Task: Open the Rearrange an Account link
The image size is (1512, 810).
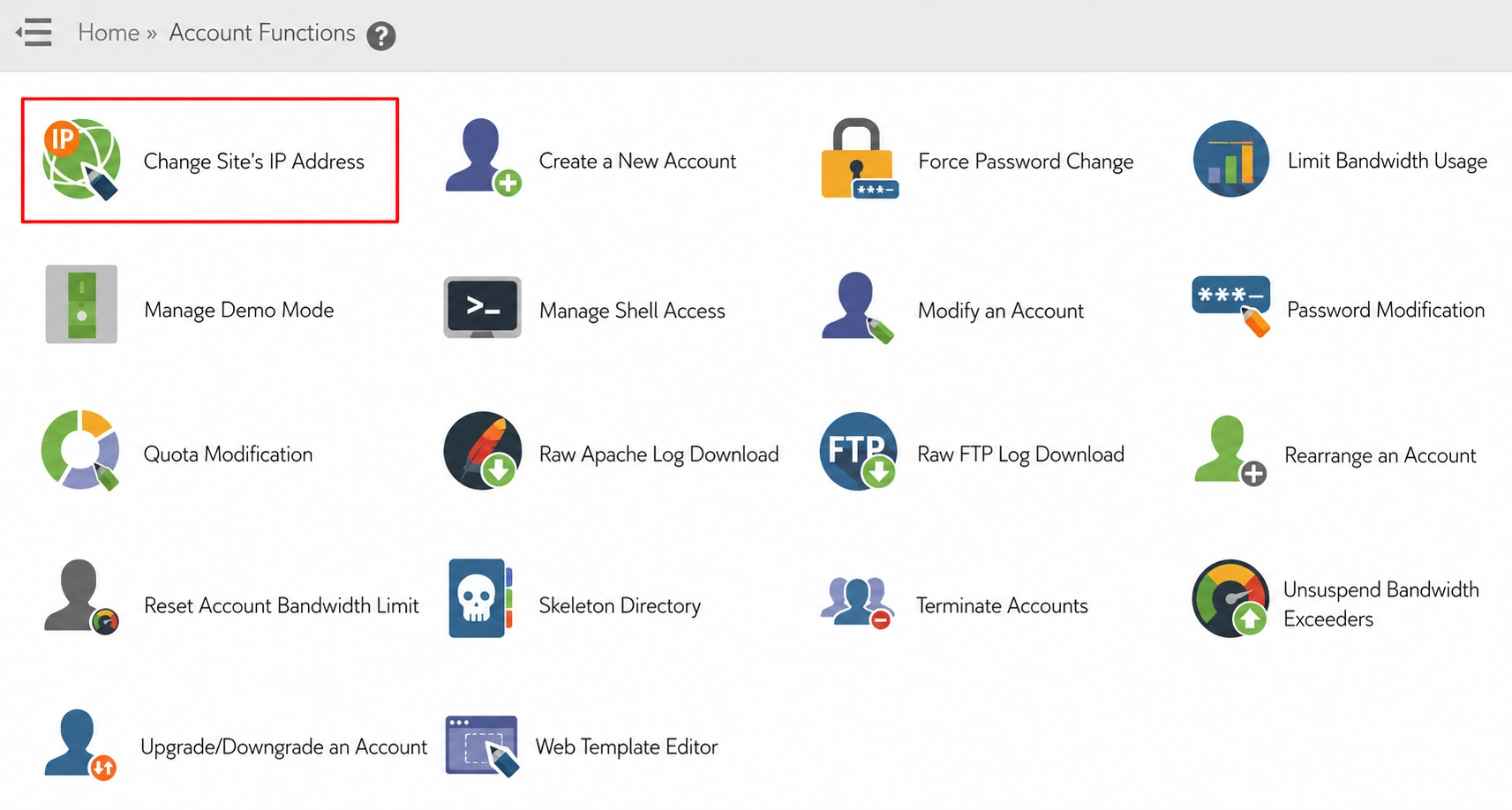Action: (x=1380, y=455)
